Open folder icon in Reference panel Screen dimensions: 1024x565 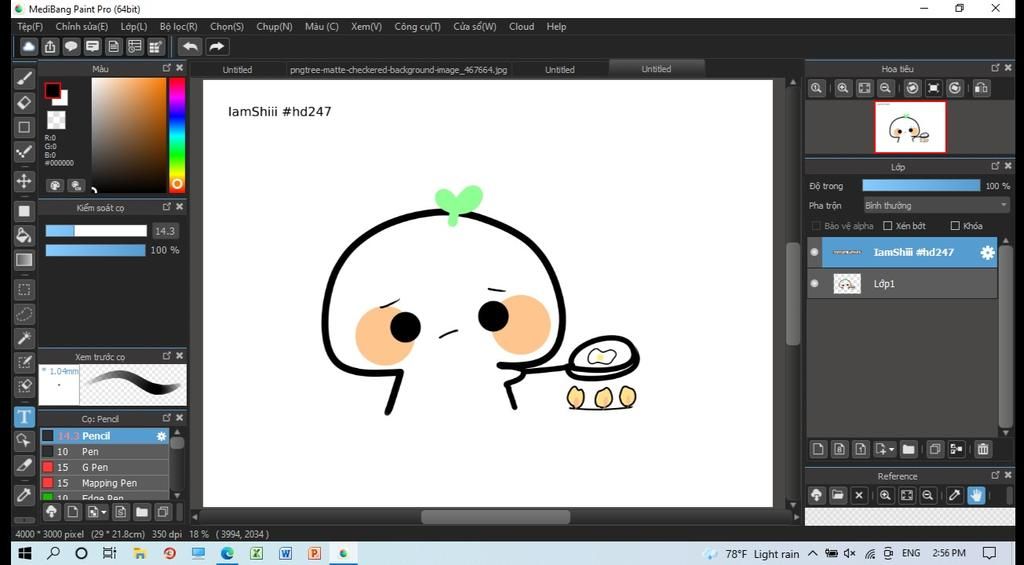pyautogui.click(x=838, y=495)
